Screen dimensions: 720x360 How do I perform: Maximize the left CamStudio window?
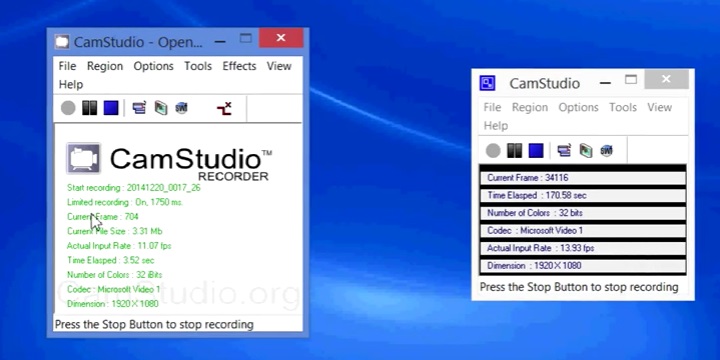click(246, 39)
